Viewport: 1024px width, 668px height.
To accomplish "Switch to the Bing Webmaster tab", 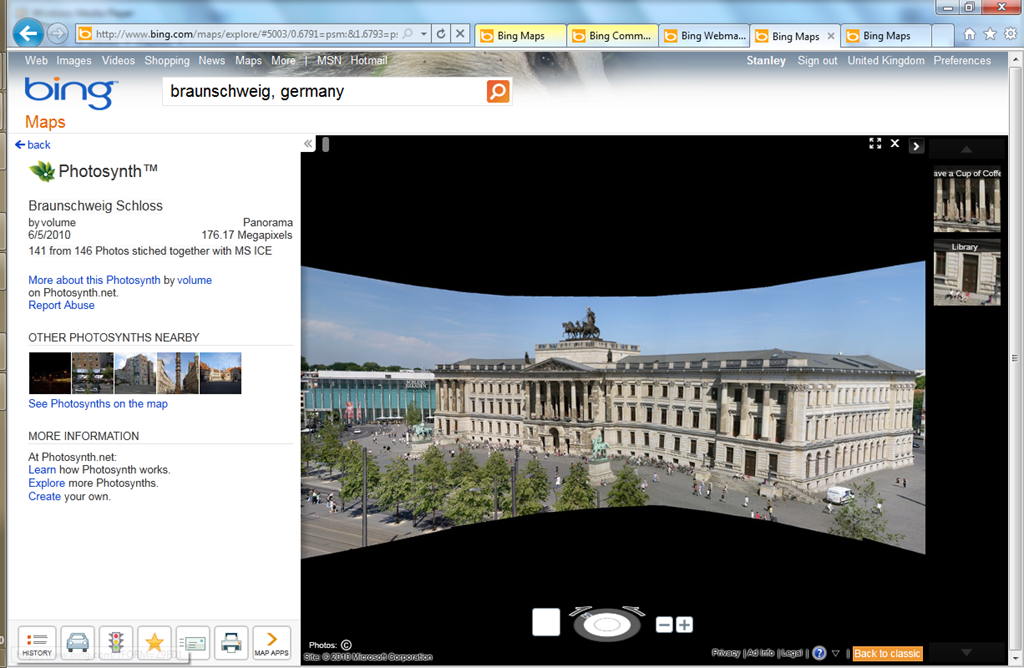I will click(705, 36).
